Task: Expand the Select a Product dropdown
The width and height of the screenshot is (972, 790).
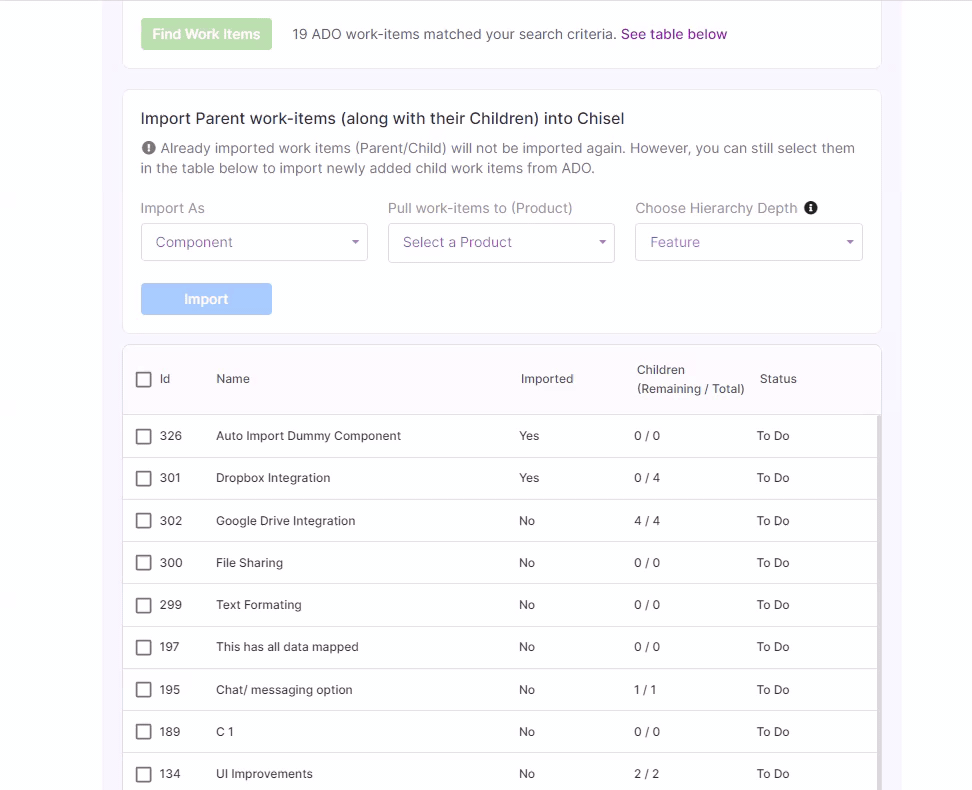Action: pyautogui.click(x=501, y=242)
